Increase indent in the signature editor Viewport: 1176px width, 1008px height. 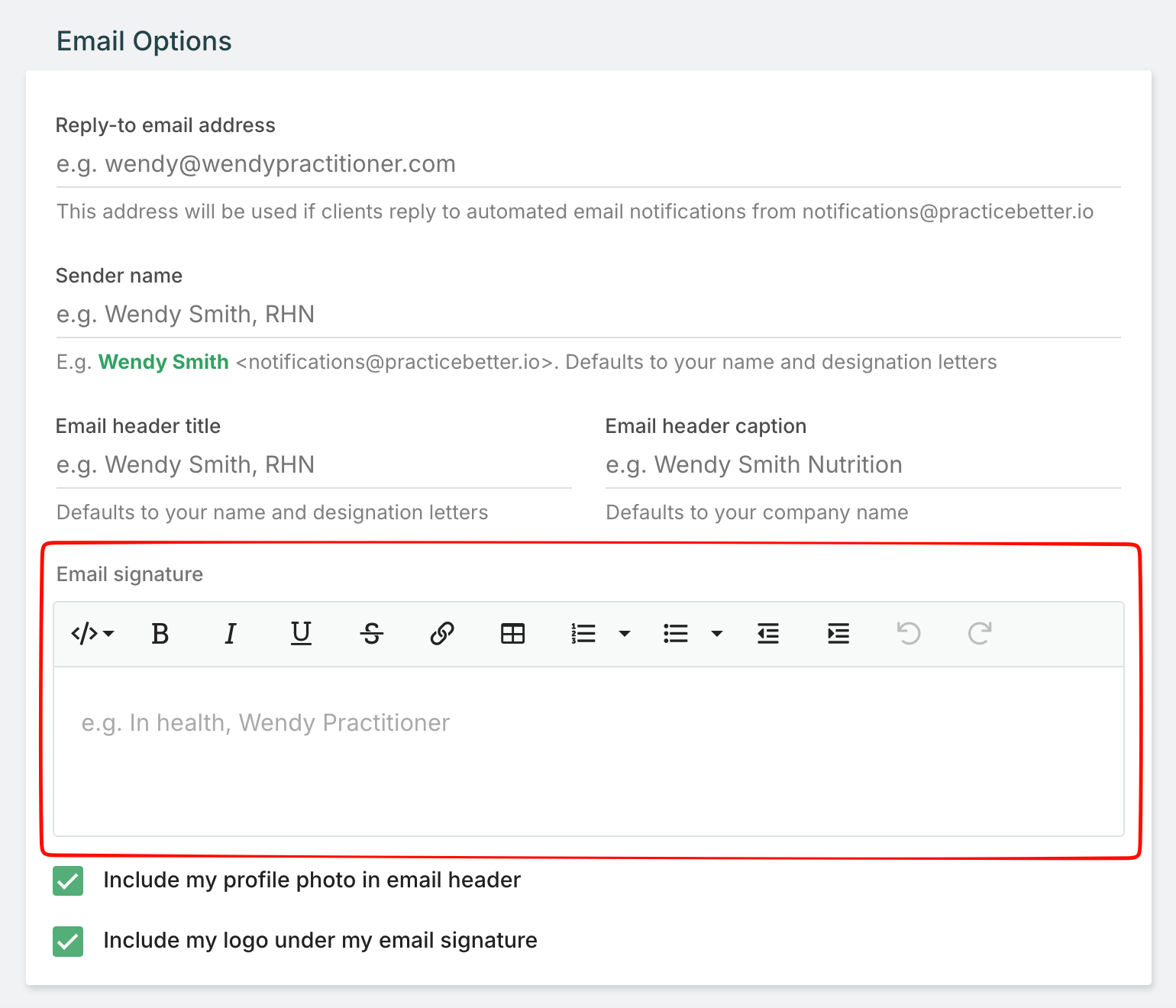tap(838, 634)
